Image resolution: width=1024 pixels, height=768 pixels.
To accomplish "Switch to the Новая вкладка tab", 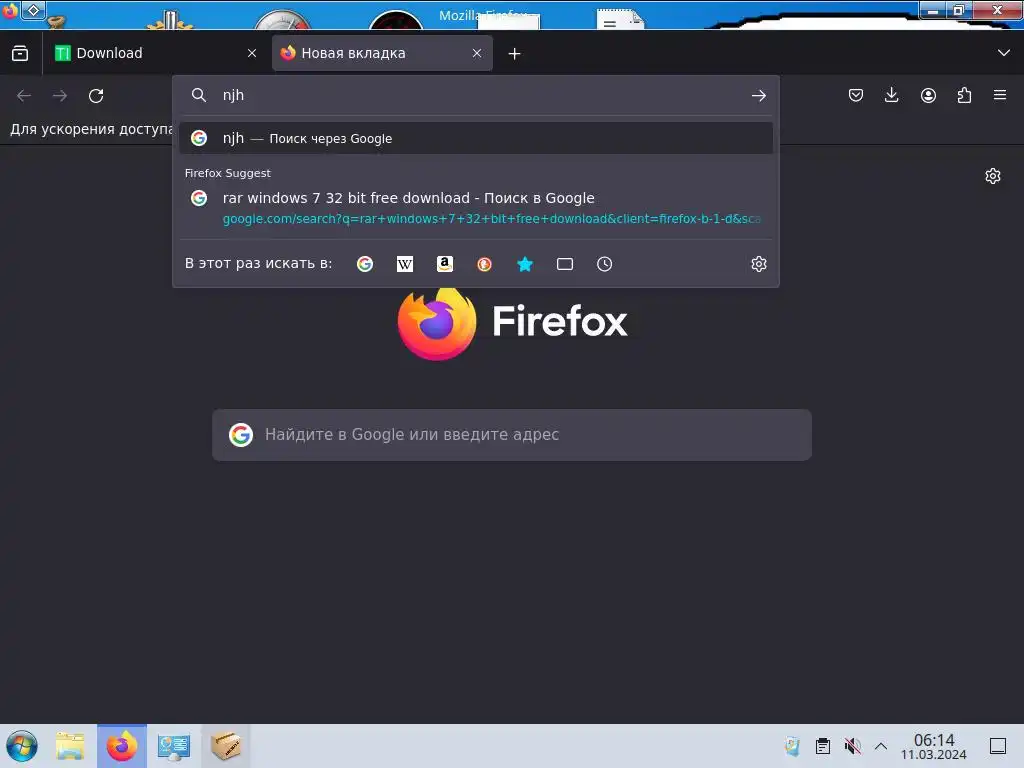I will click(382, 54).
